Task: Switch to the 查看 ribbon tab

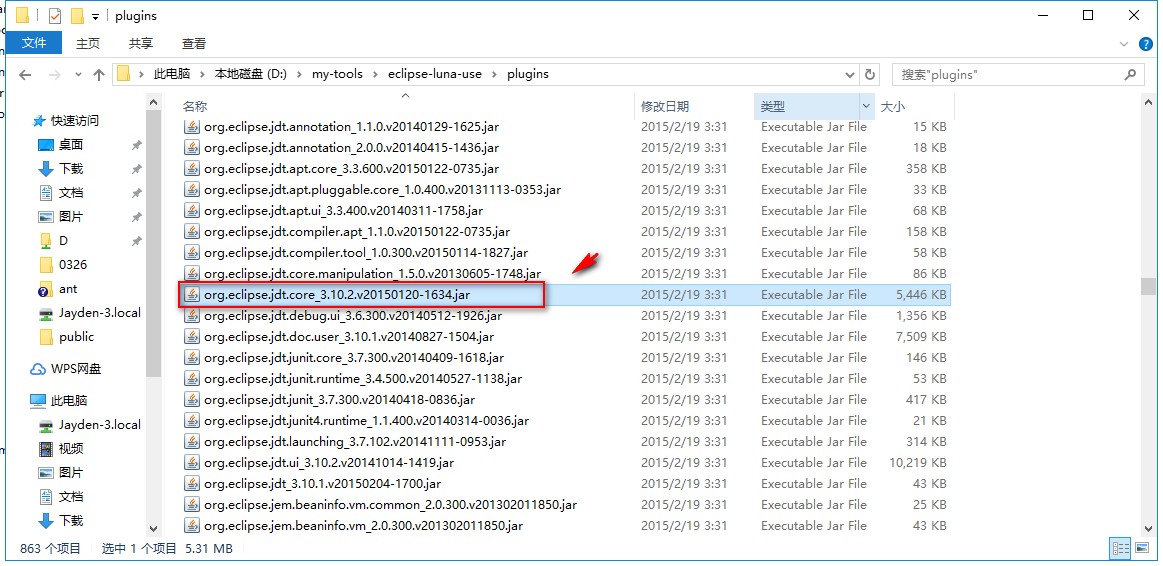Action: click(194, 43)
